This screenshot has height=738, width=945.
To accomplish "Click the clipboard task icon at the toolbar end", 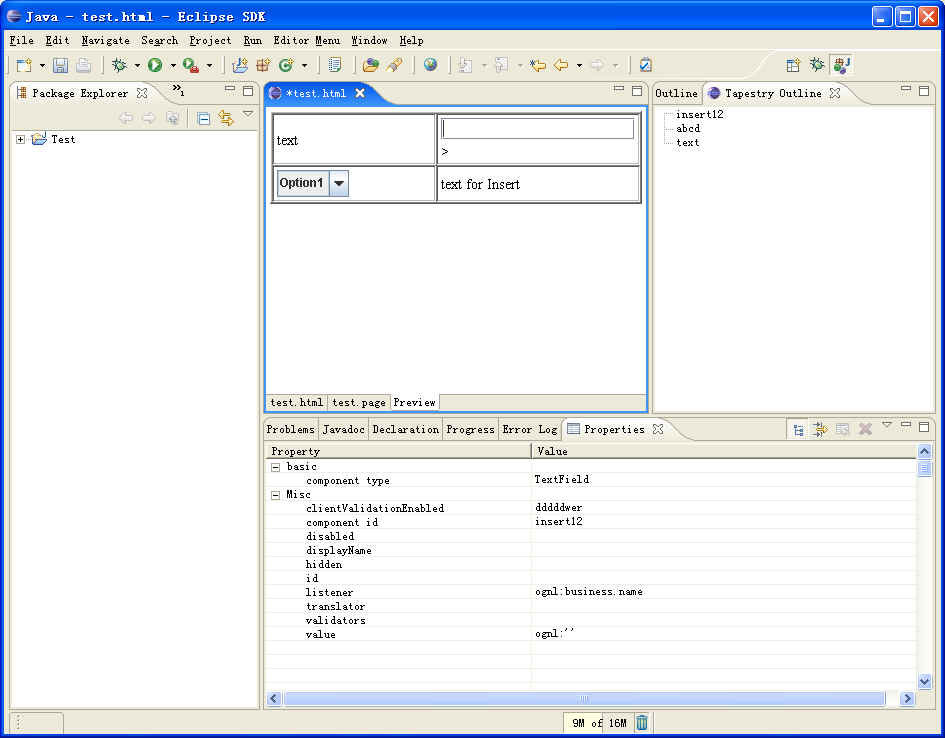I will pos(645,65).
